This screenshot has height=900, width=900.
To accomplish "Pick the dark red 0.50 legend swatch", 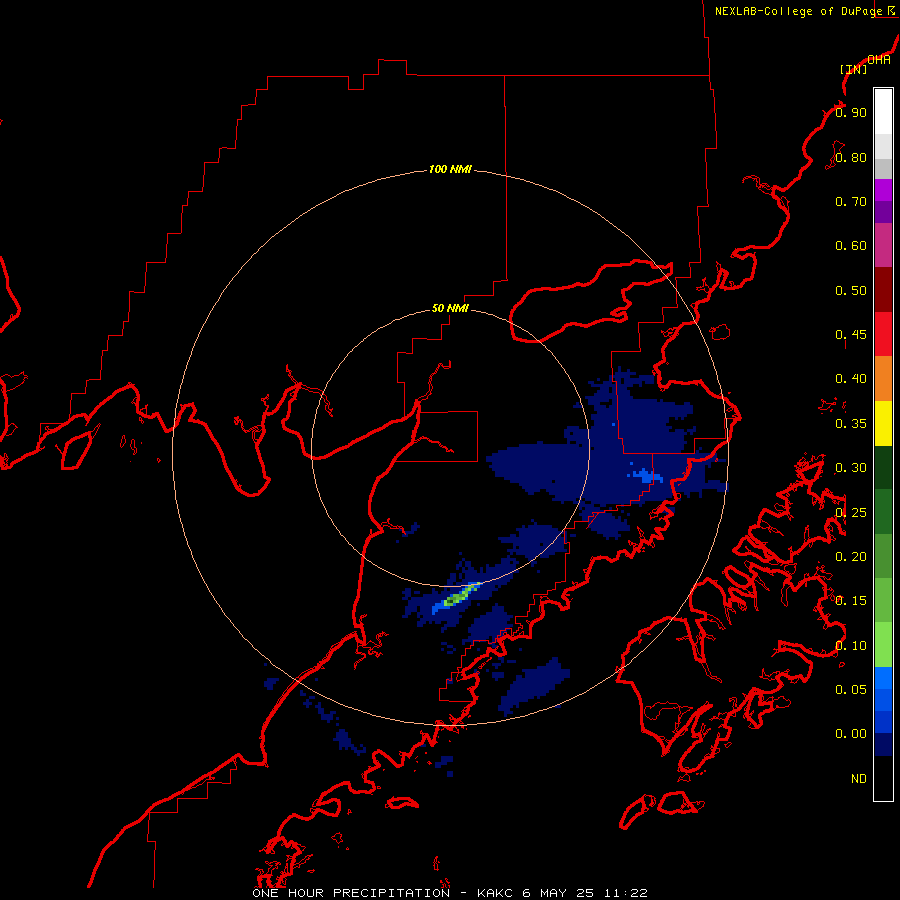I will (x=883, y=289).
